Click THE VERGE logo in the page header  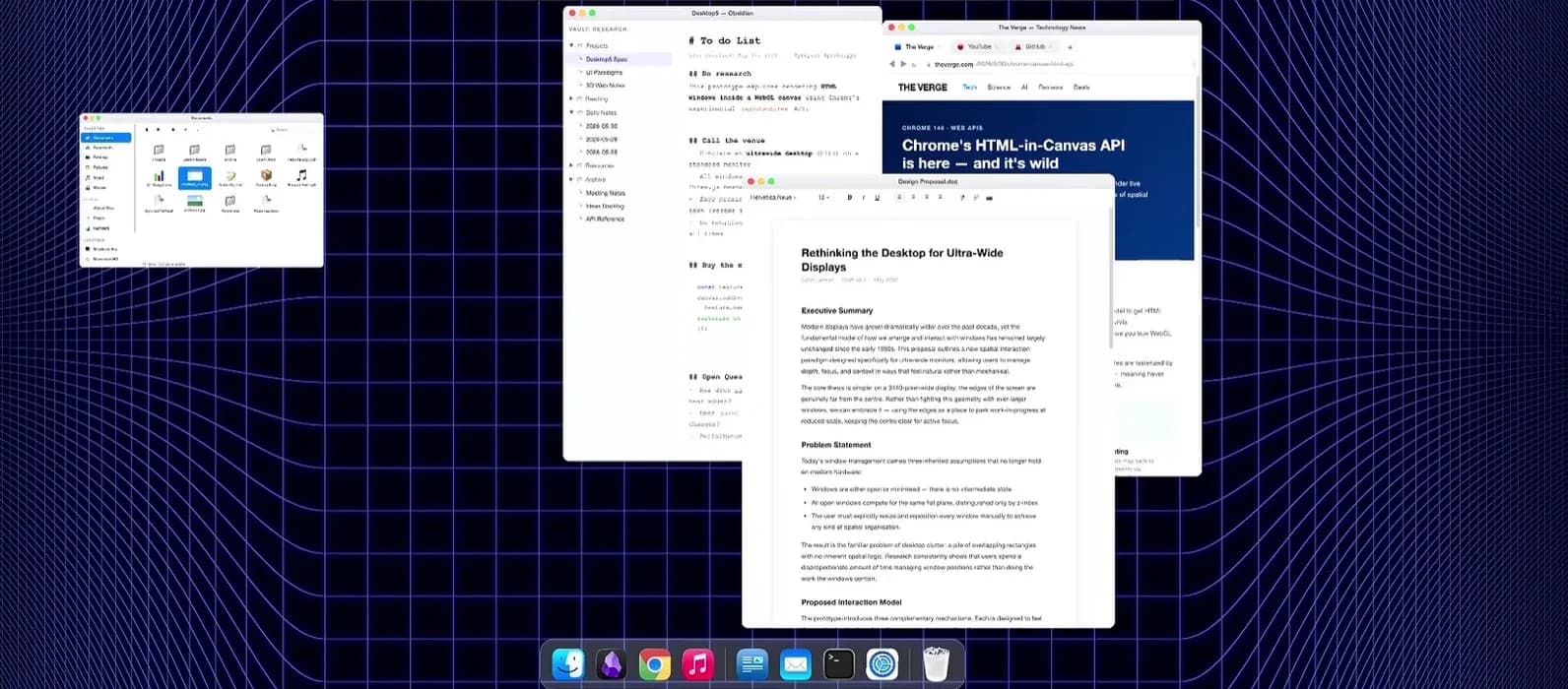coord(923,87)
